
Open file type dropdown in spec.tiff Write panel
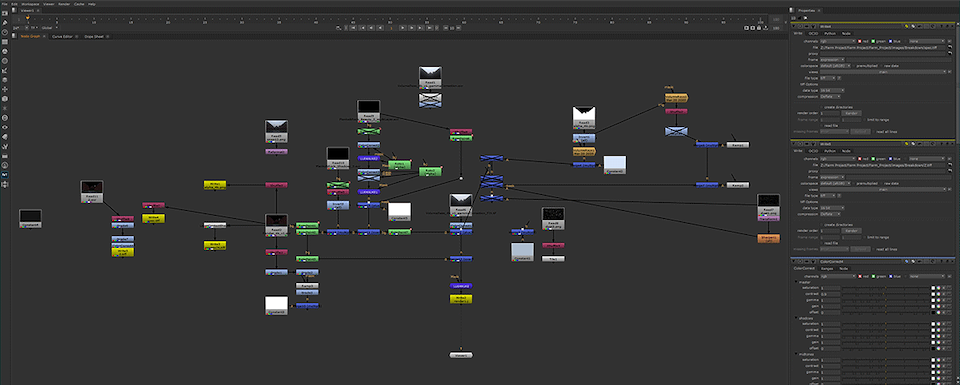click(x=828, y=78)
